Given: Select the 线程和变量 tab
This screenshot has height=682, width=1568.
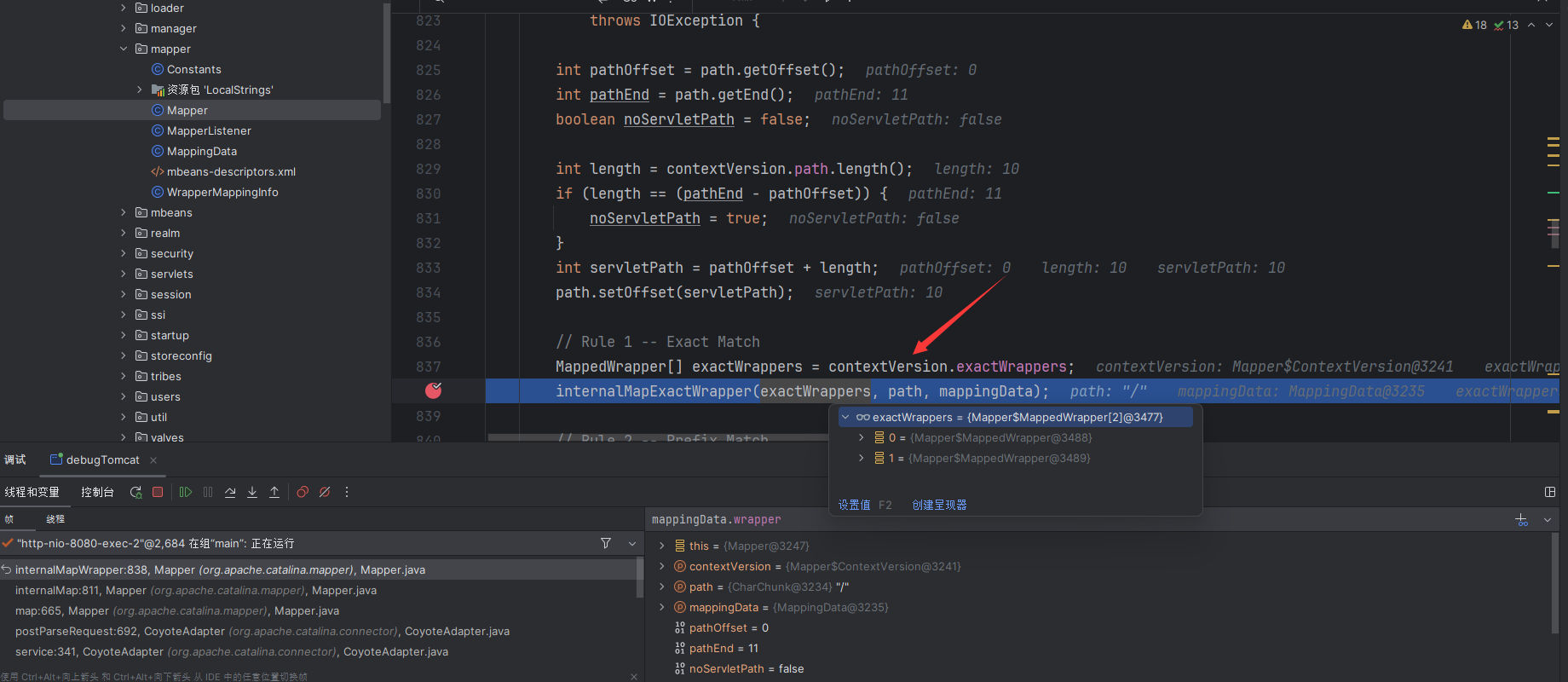Looking at the screenshot, I should [x=32, y=492].
